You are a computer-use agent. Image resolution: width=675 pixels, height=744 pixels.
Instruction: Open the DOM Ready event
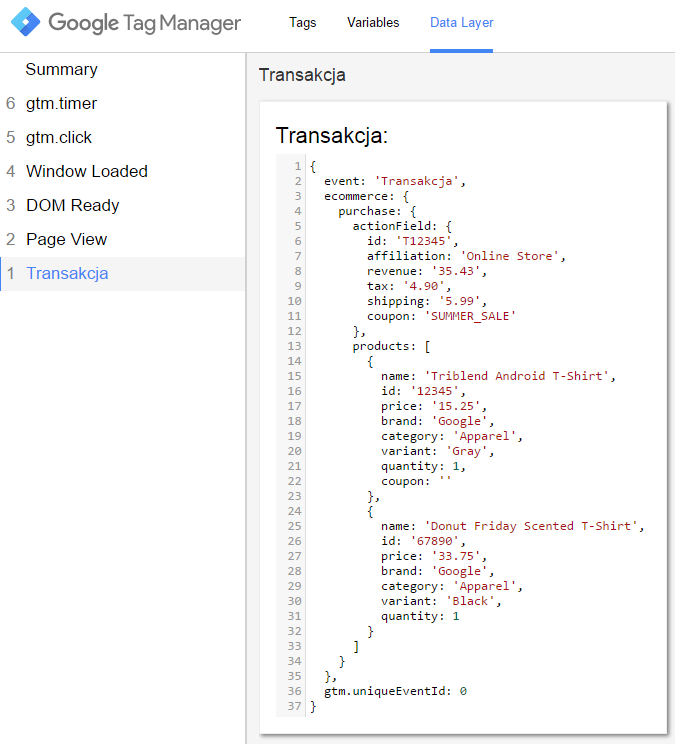[x=72, y=206]
